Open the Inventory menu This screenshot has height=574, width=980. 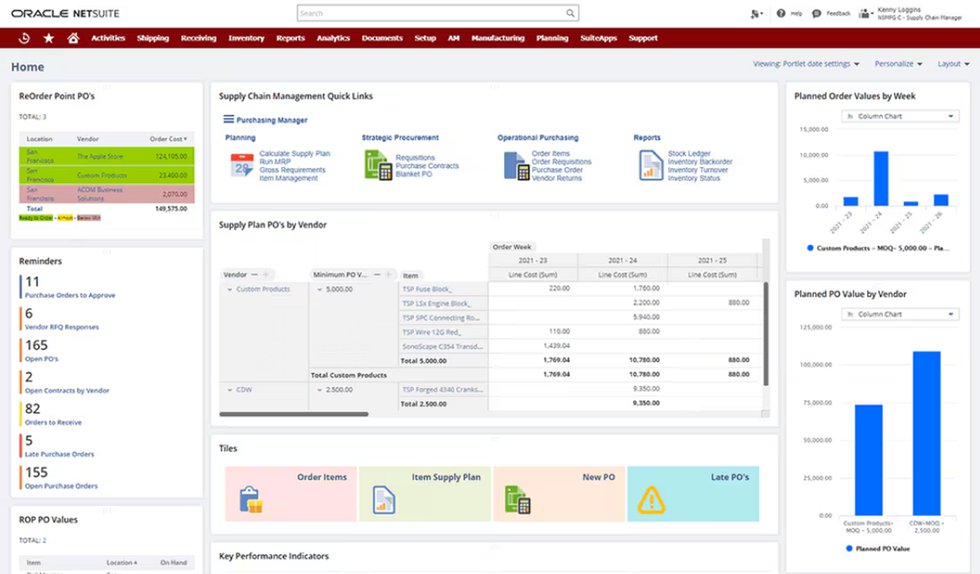(246, 38)
